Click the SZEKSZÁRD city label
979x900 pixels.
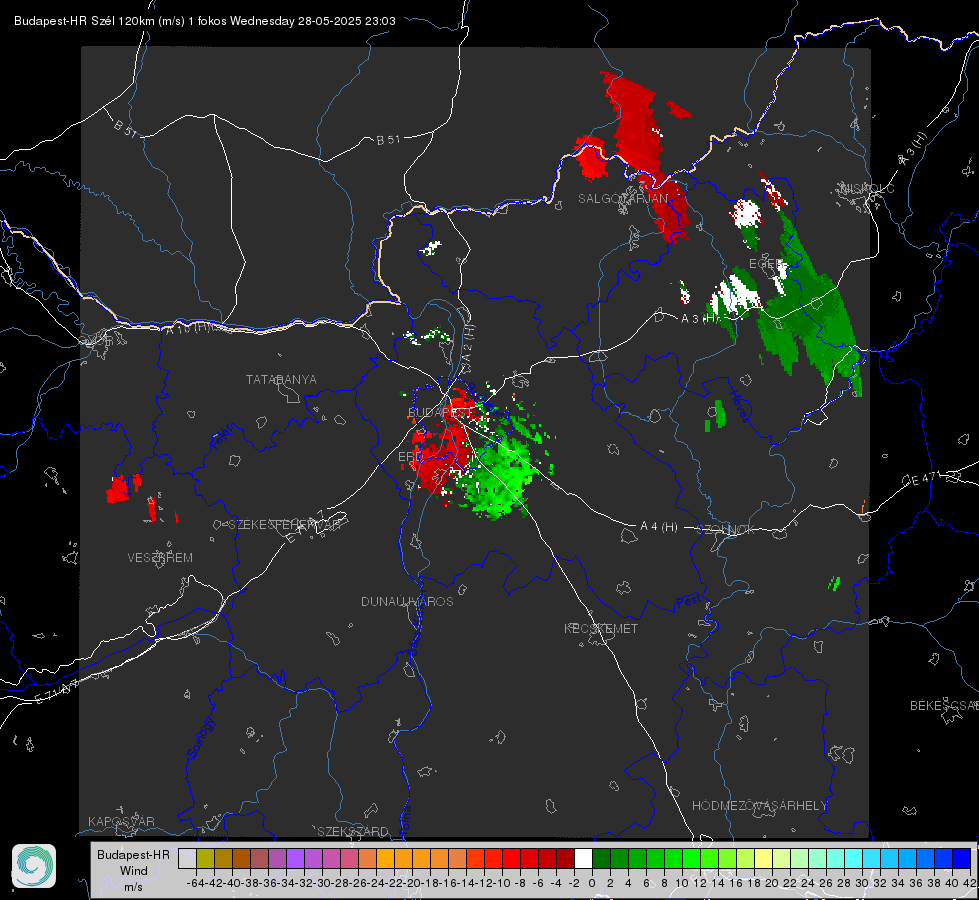coord(353,831)
